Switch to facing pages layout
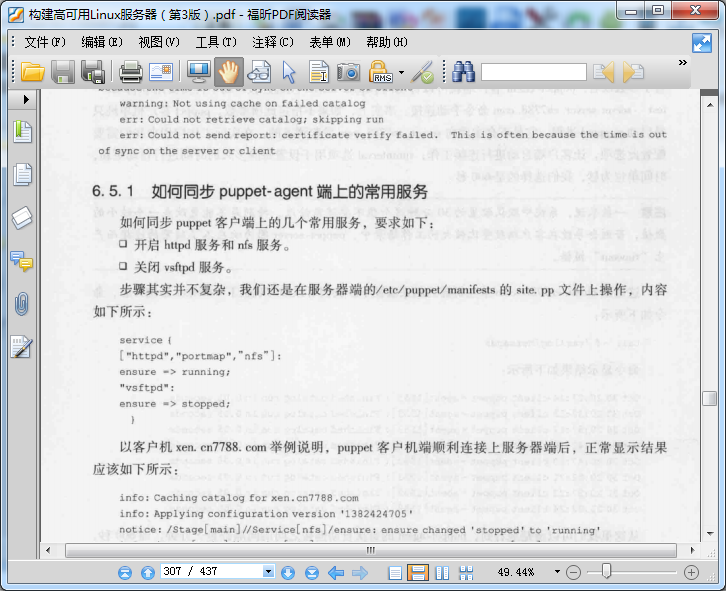This screenshot has width=726, height=591. [x=443, y=573]
